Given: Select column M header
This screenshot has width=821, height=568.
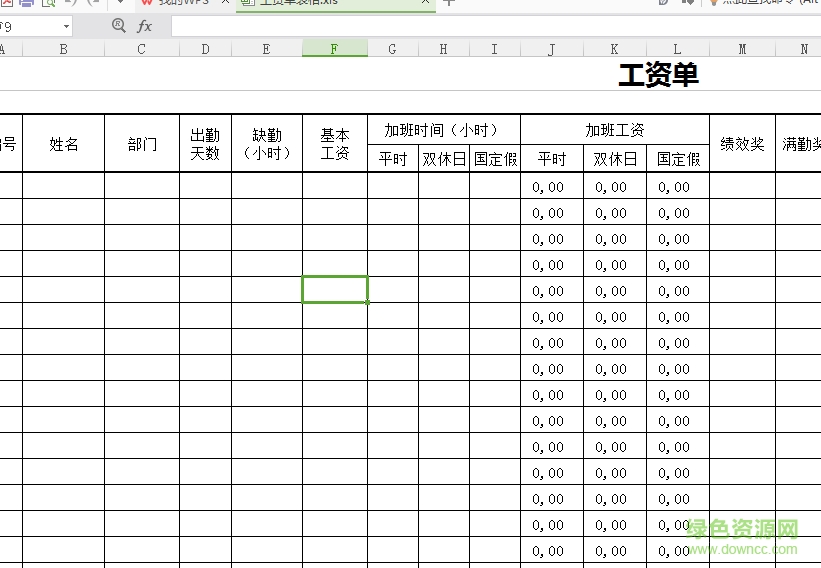Looking at the screenshot, I should pyautogui.click(x=742, y=49).
